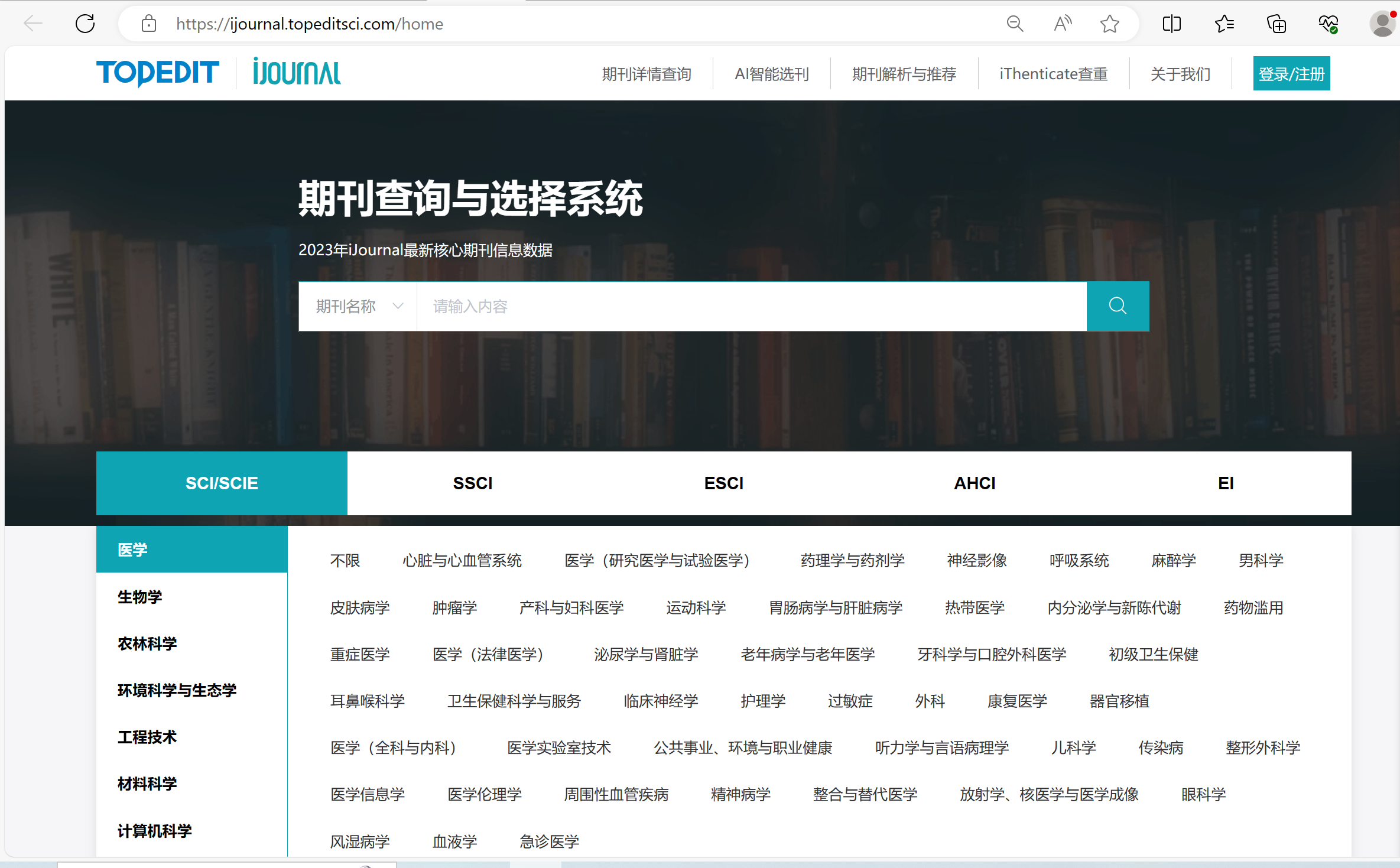Click the zoom magnifier in address bar
Screen dimensions: 1400x868
tap(1015, 24)
